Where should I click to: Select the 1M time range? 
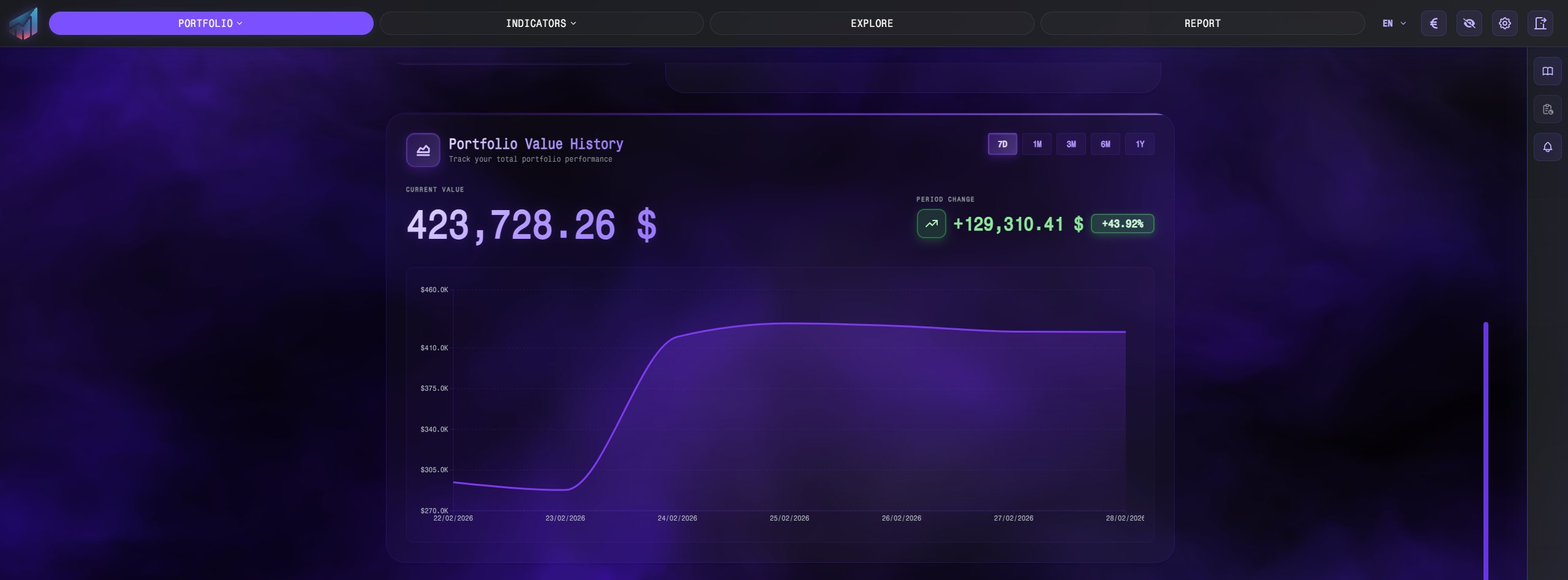tap(1036, 145)
